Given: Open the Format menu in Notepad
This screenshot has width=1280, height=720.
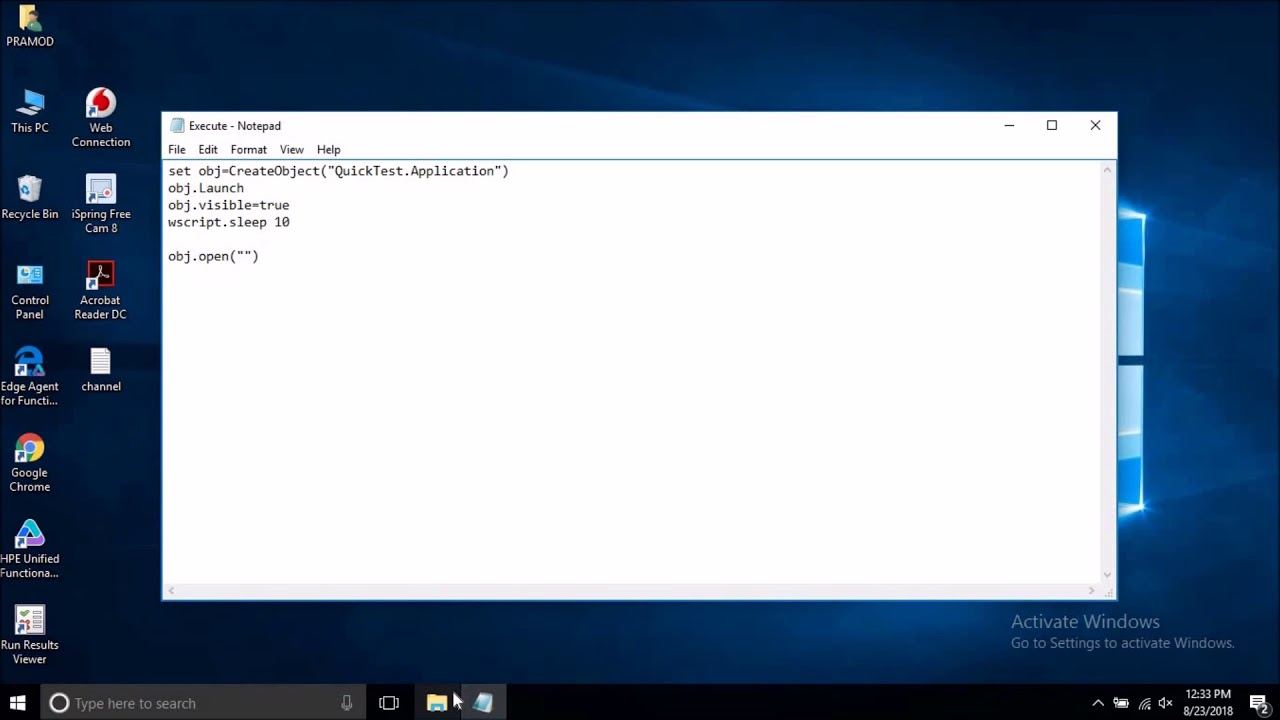Looking at the screenshot, I should click(249, 149).
